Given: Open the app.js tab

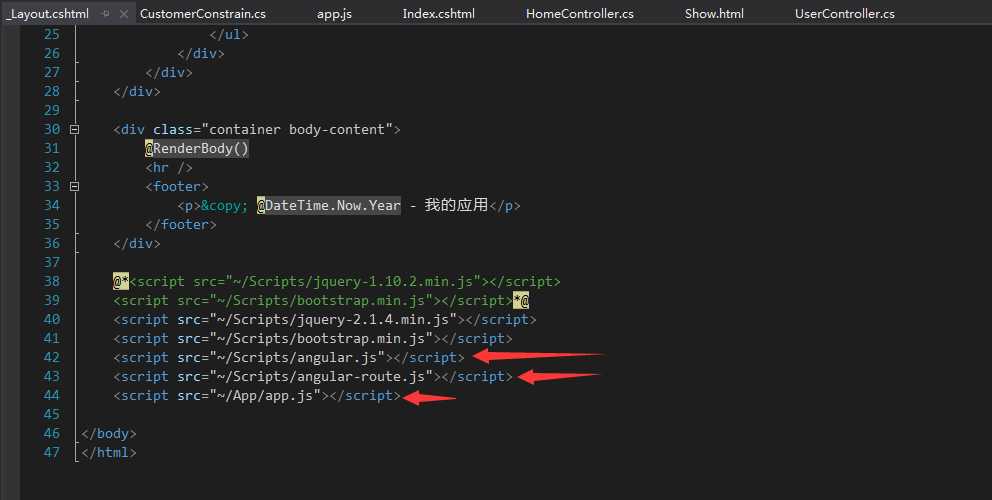Looking at the screenshot, I should pos(334,13).
